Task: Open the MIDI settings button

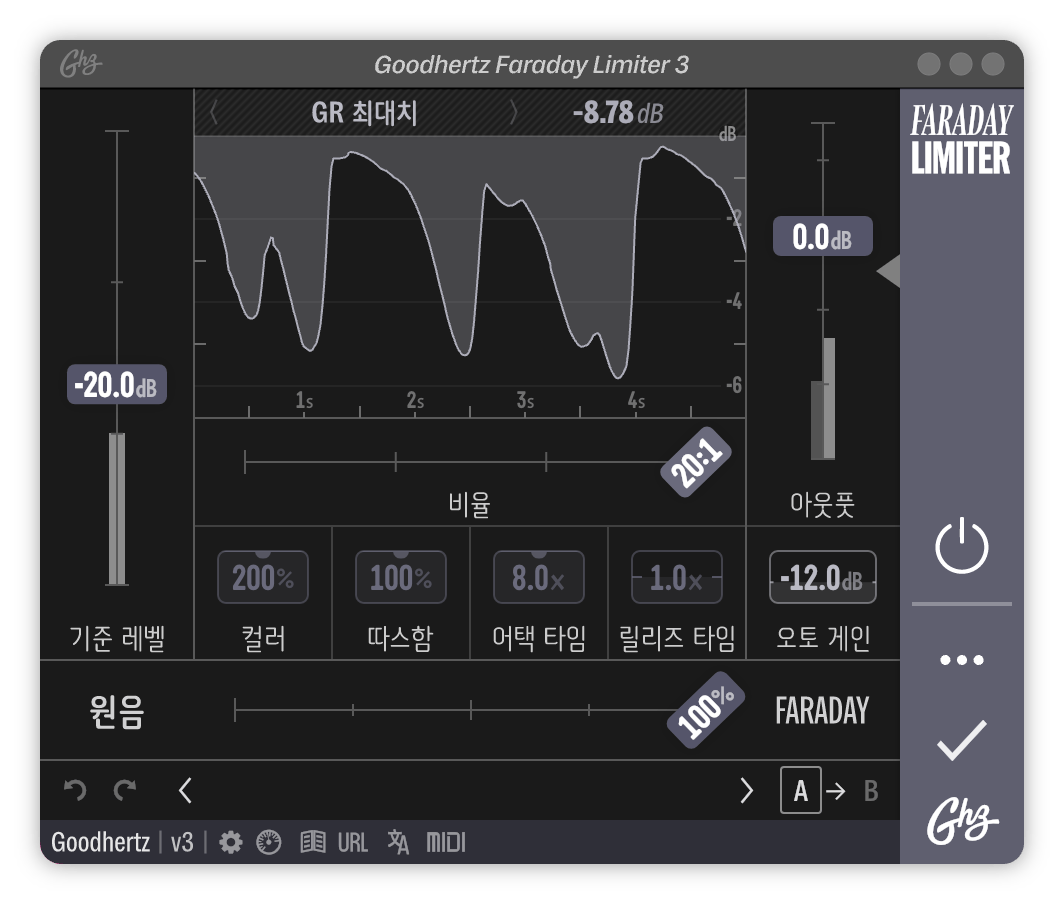Action: coord(446,842)
